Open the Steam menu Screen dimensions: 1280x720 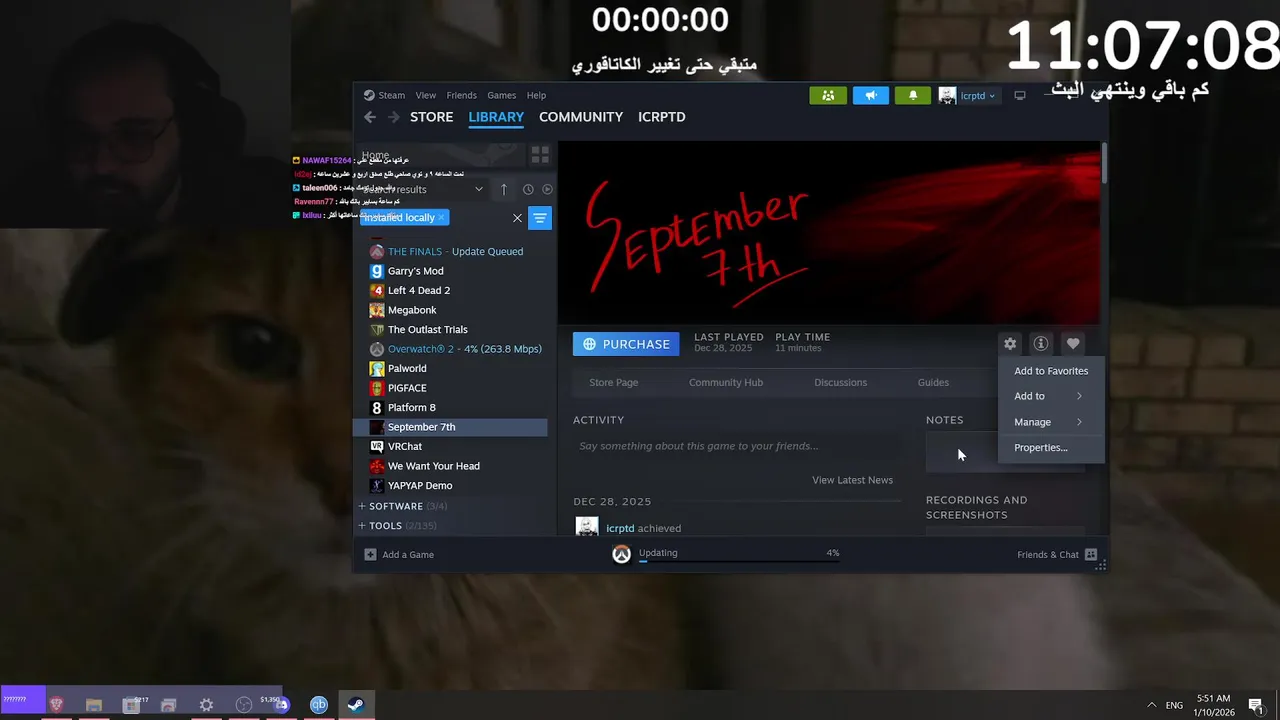point(391,95)
